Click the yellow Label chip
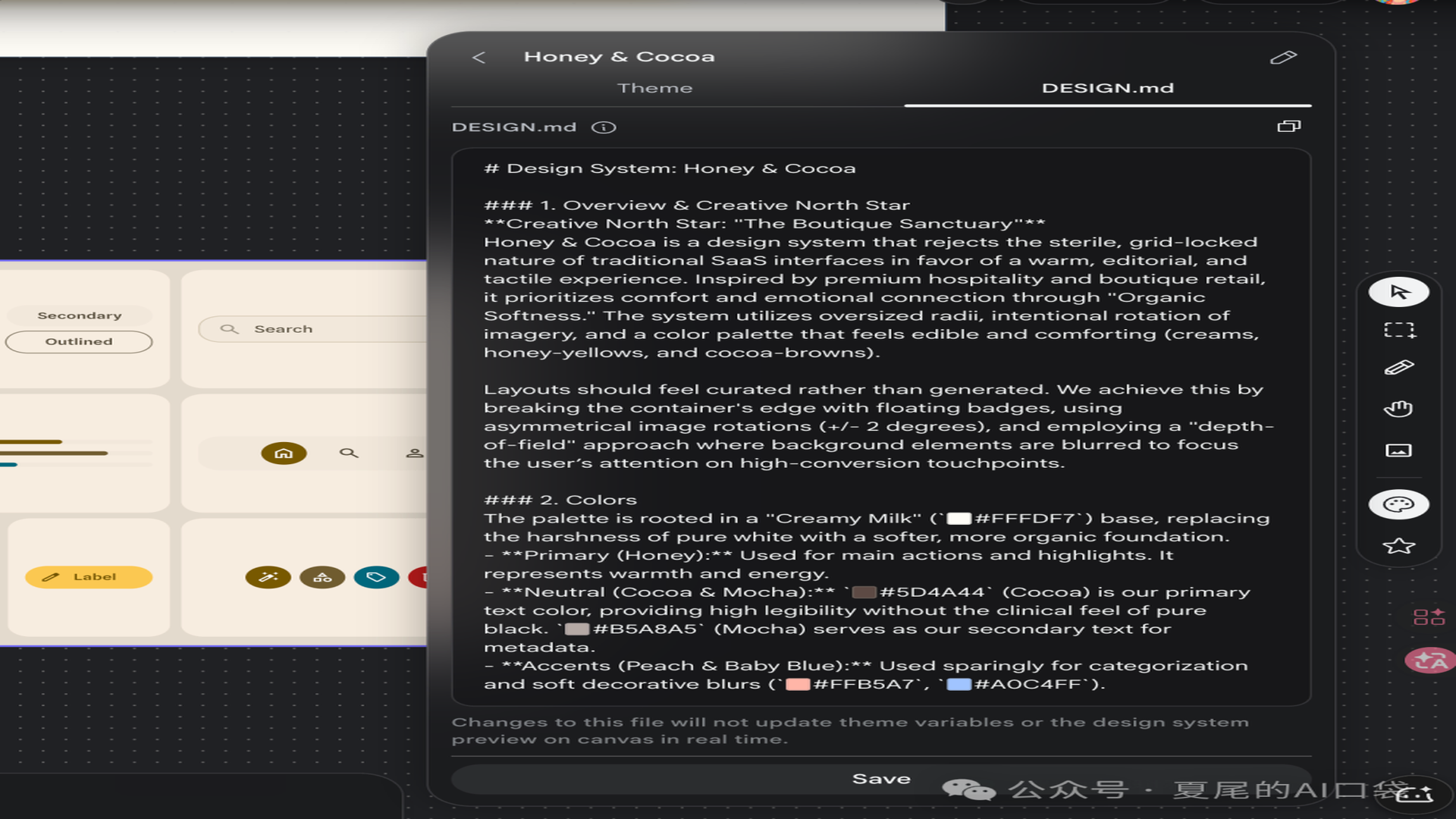The width and height of the screenshot is (1456, 819). [x=89, y=577]
